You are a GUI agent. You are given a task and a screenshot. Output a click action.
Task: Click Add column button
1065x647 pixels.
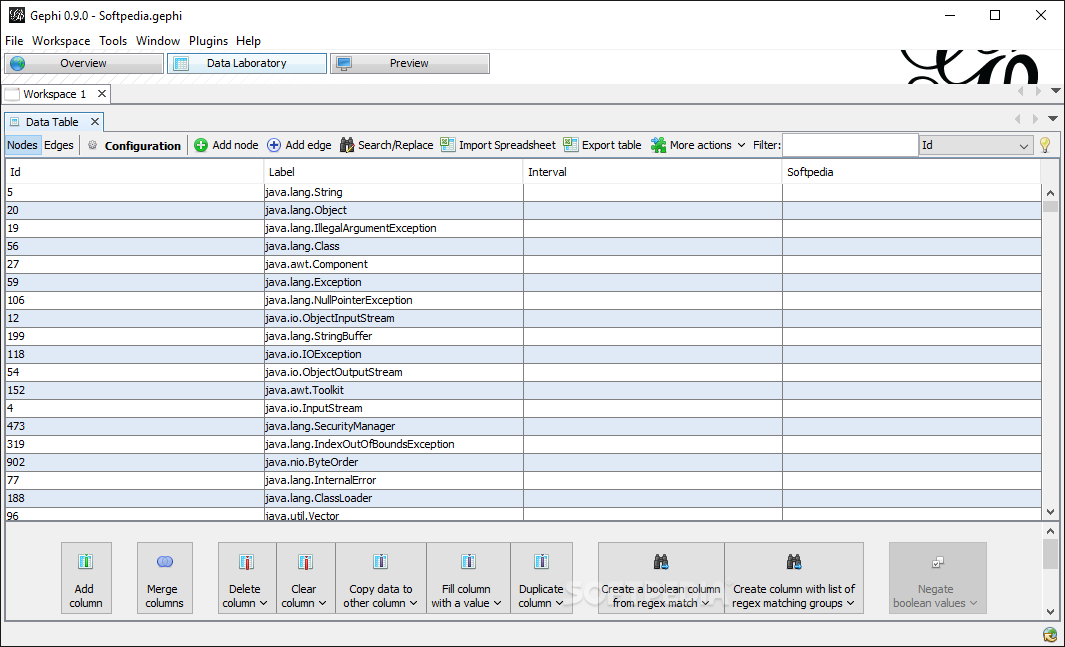pos(86,578)
